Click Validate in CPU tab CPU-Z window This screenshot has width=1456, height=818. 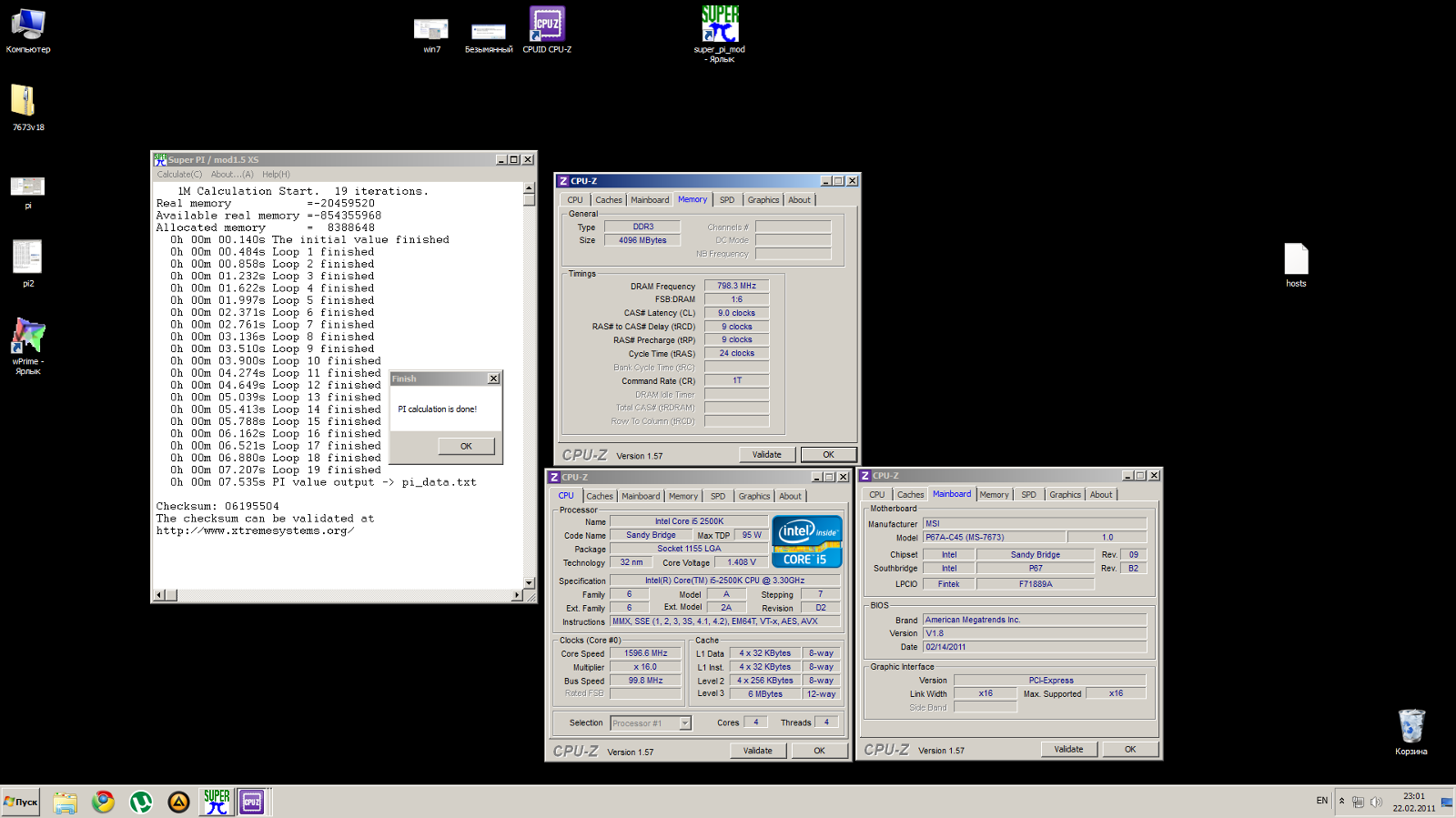[x=758, y=751]
